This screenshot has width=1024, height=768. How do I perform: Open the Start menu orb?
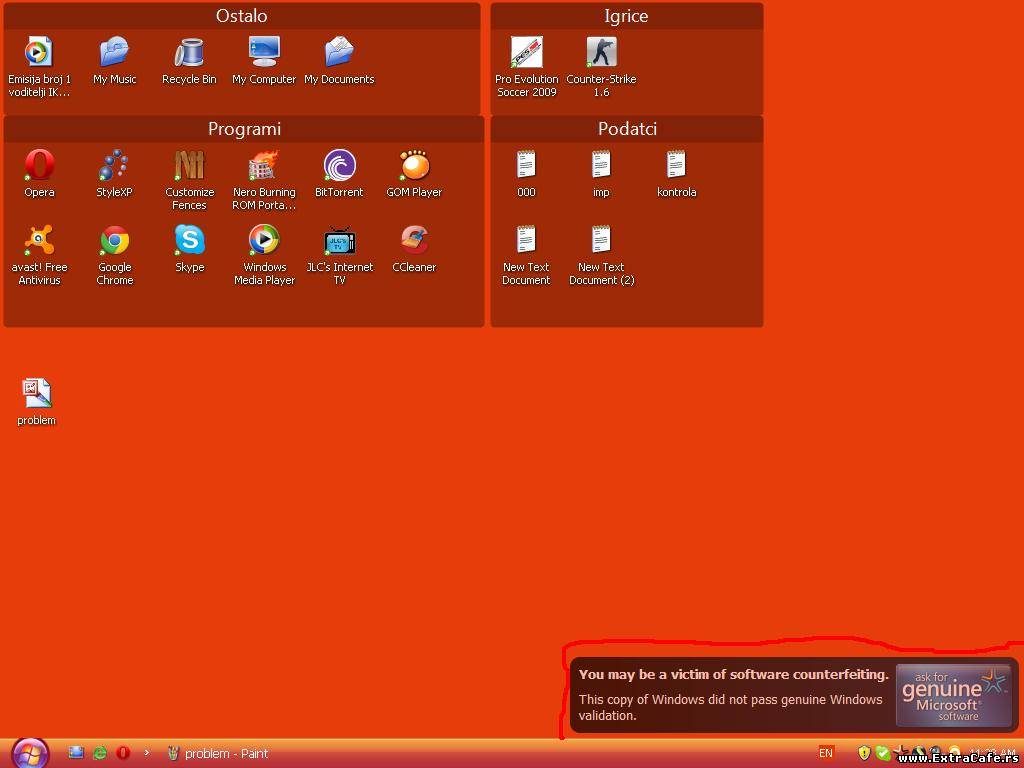pyautogui.click(x=30, y=754)
